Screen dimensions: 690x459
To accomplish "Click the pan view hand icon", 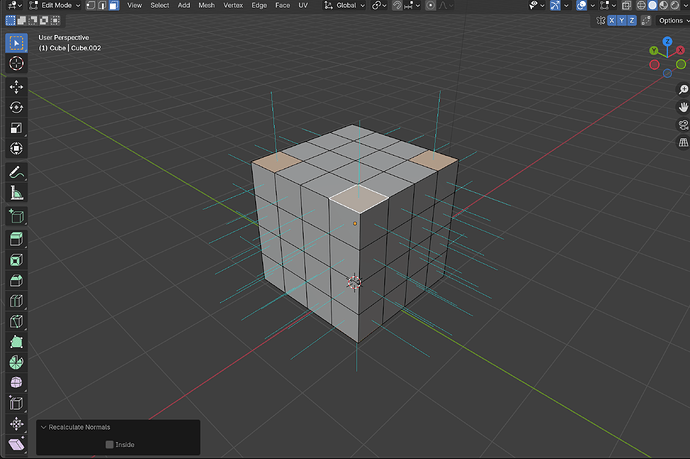I will pyautogui.click(x=683, y=107).
